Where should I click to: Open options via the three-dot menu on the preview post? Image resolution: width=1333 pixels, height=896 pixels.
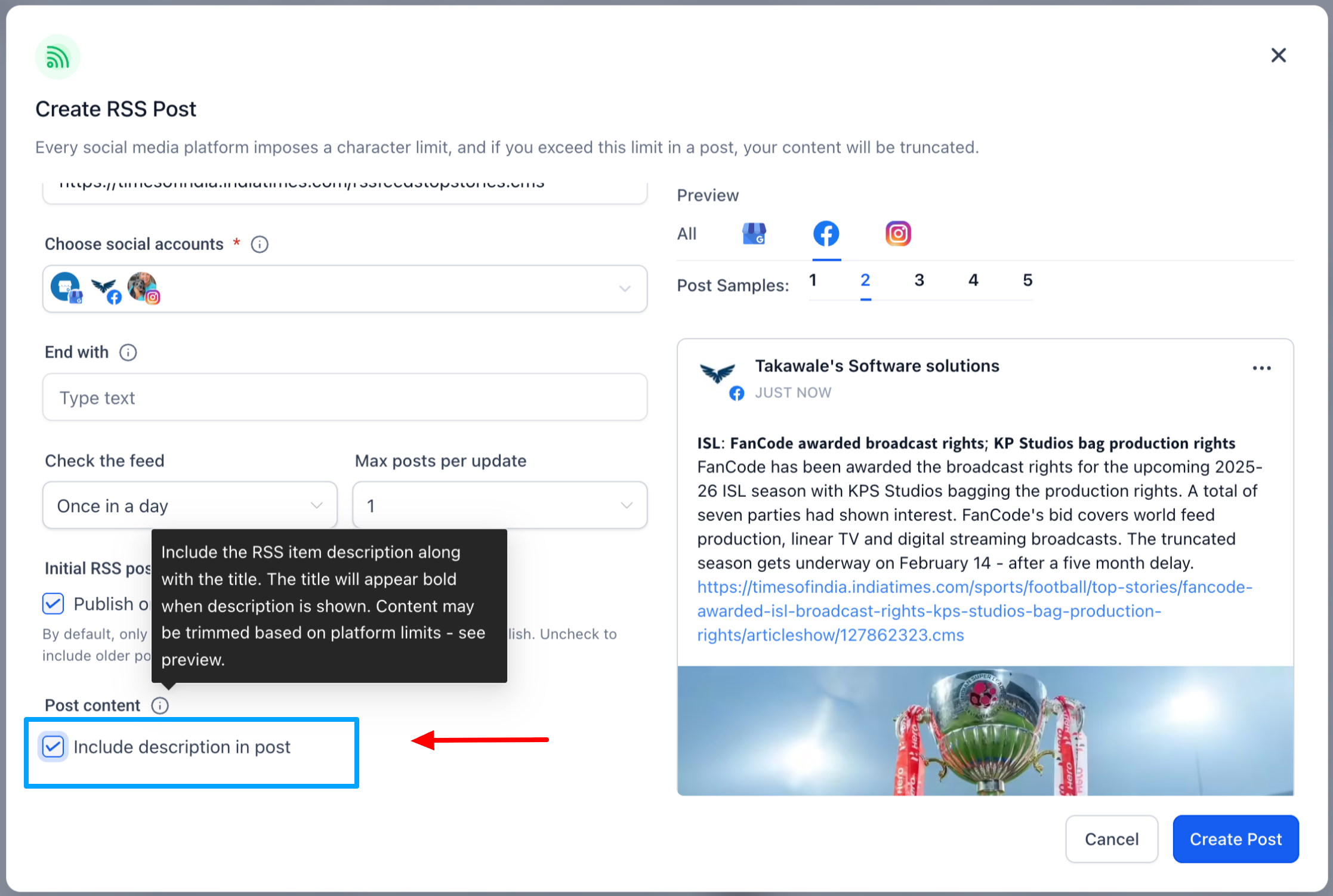coord(1261,368)
